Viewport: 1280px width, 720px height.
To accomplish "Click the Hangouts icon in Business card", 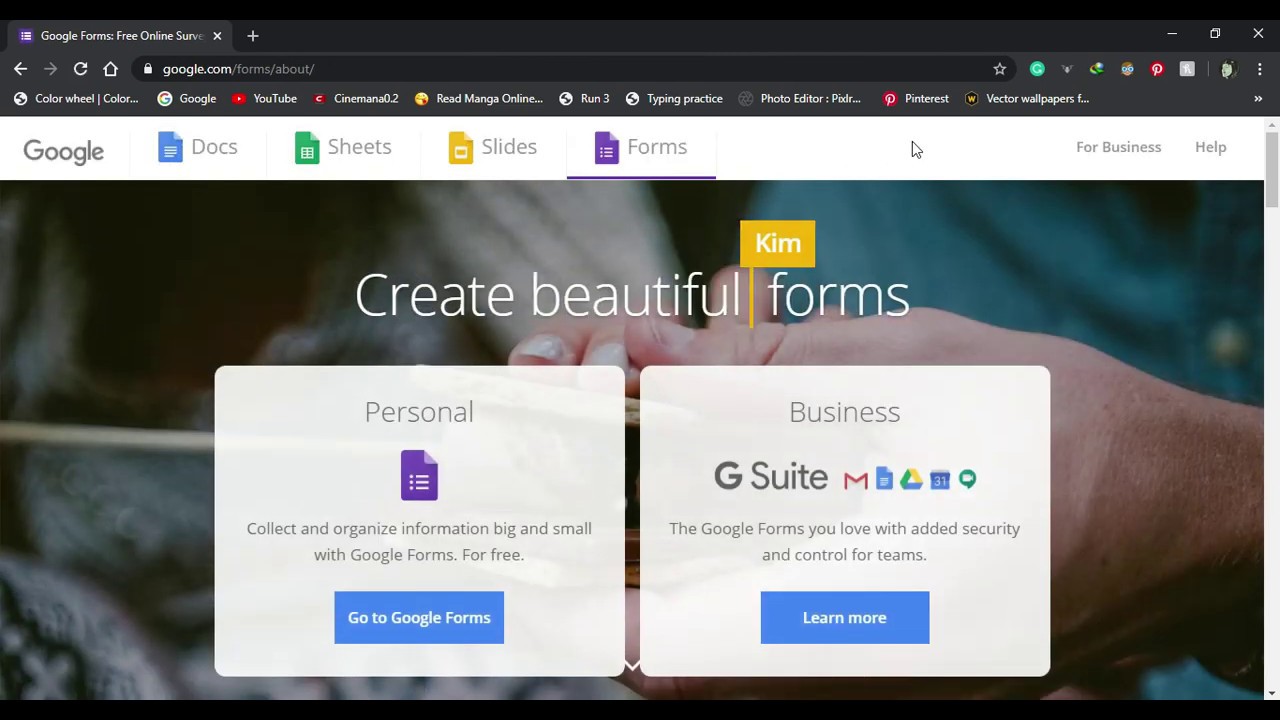I will [967, 479].
